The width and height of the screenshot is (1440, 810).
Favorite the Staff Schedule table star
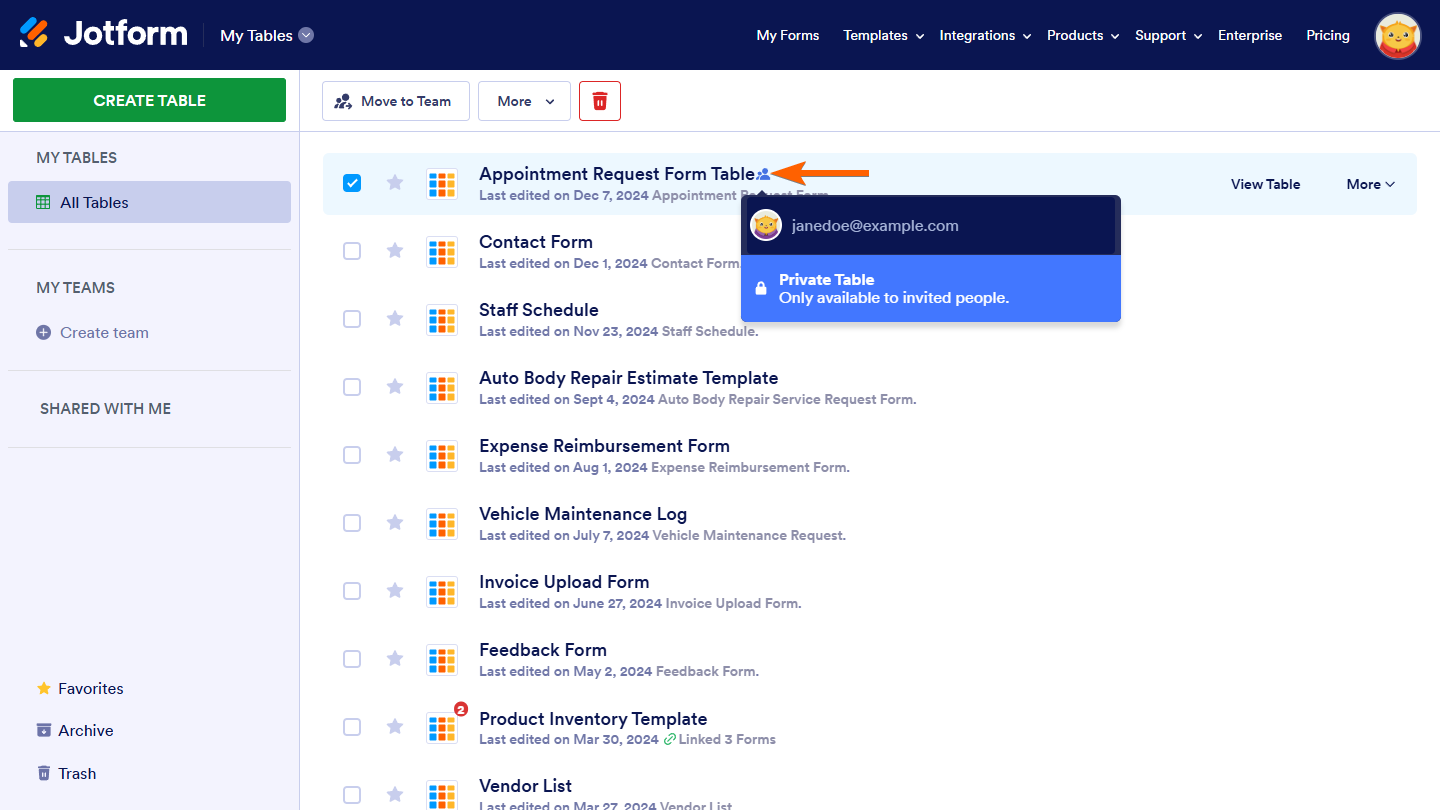click(x=395, y=318)
